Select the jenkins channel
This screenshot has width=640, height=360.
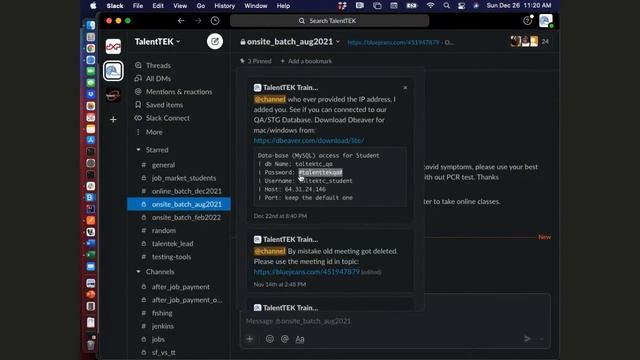tap(163, 326)
